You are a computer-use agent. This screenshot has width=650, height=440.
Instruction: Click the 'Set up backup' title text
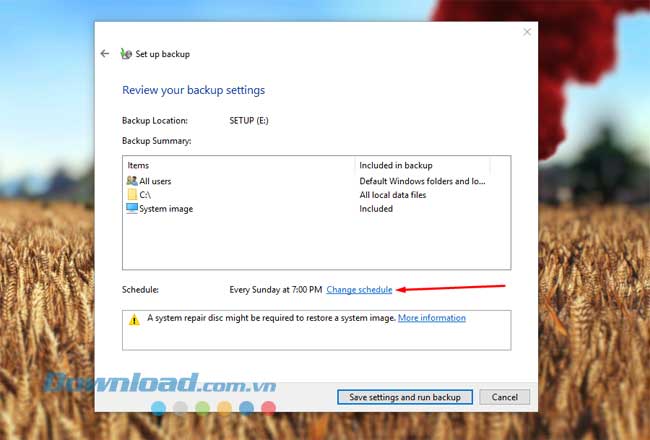tap(162, 54)
